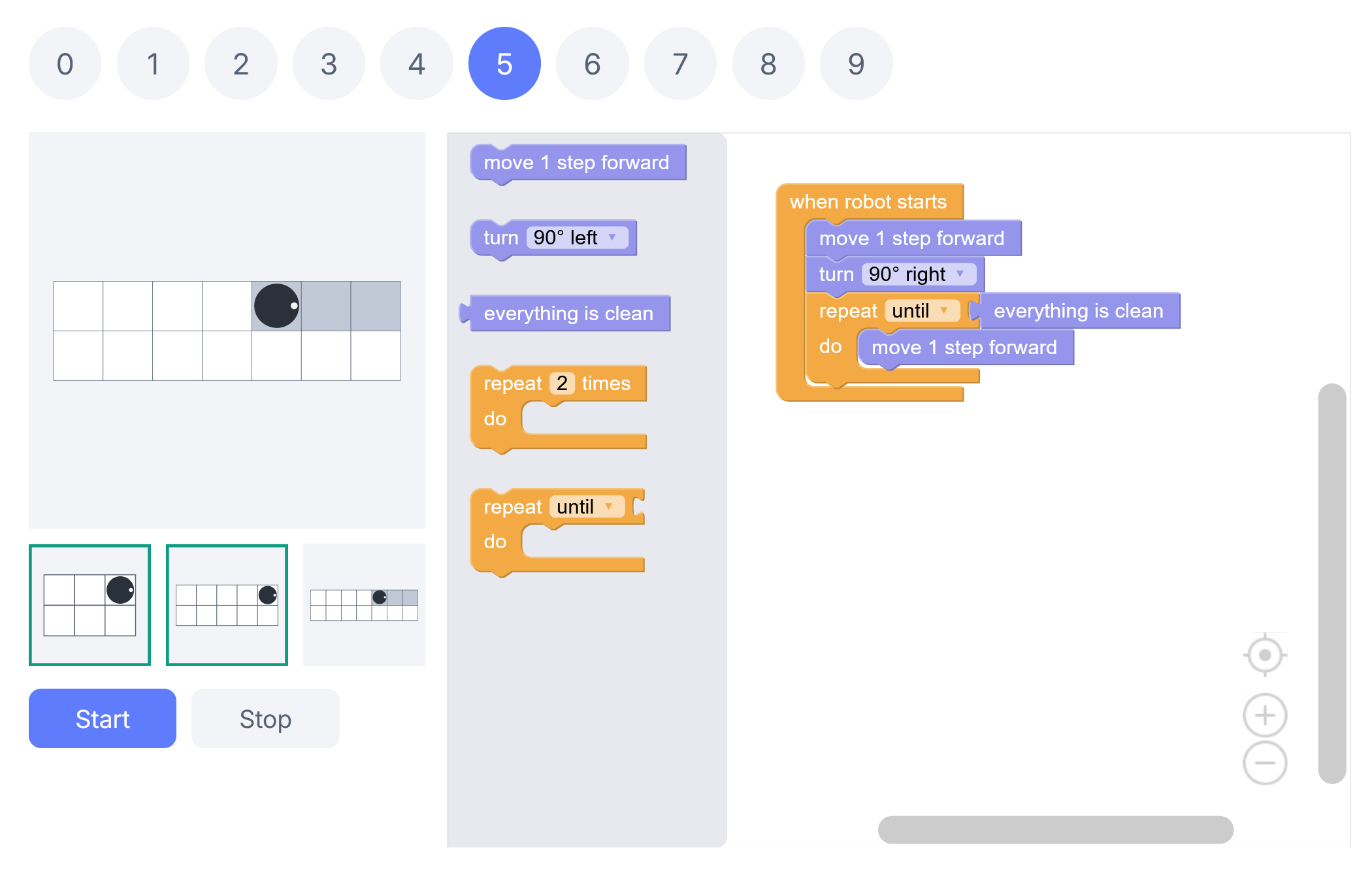Viewport: 1372px width, 869px height.
Task: Open level 8
Action: tap(768, 63)
